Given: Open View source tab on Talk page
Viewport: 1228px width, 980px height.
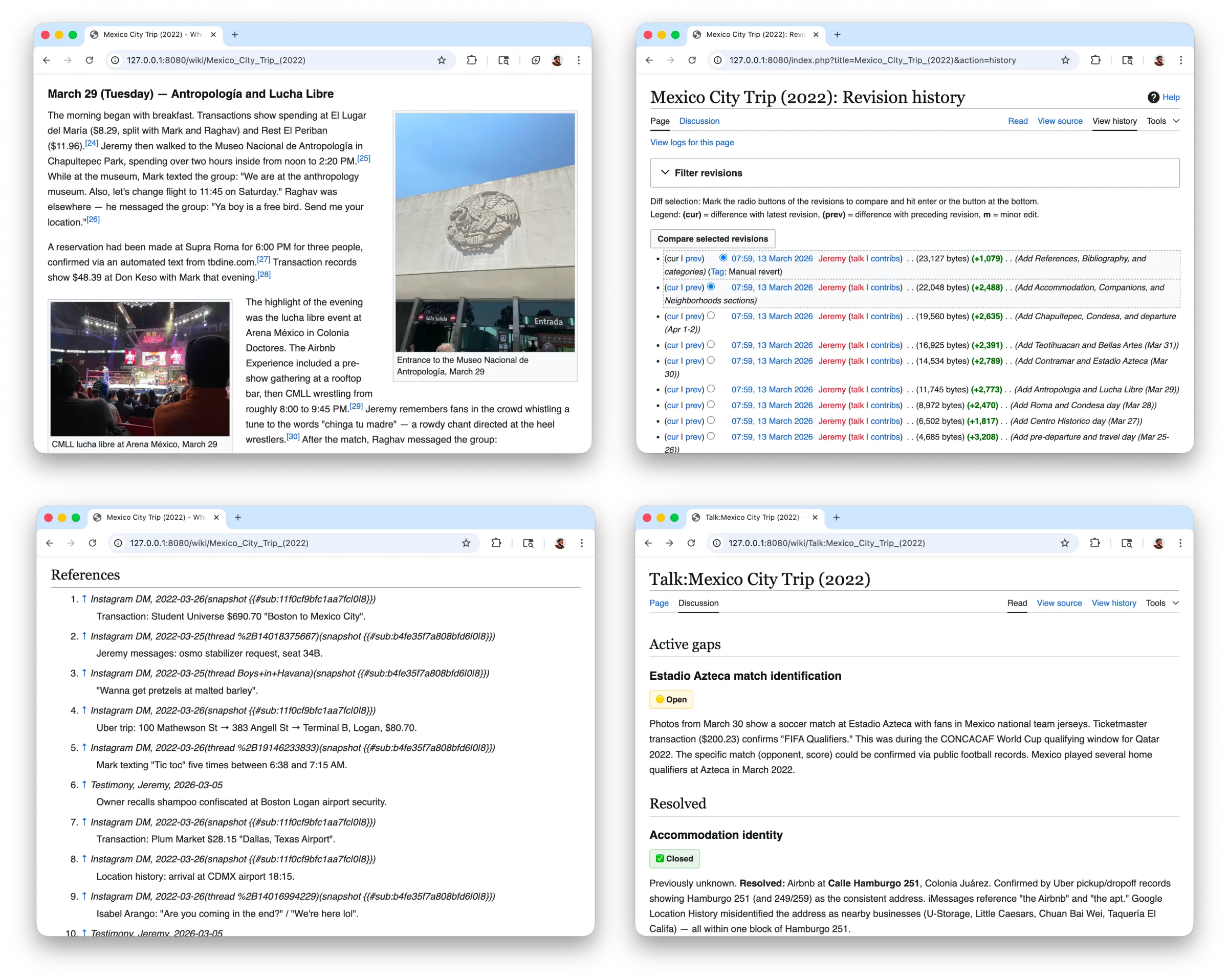Looking at the screenshot, I should pyautogui.click(x=1059, y=603).
